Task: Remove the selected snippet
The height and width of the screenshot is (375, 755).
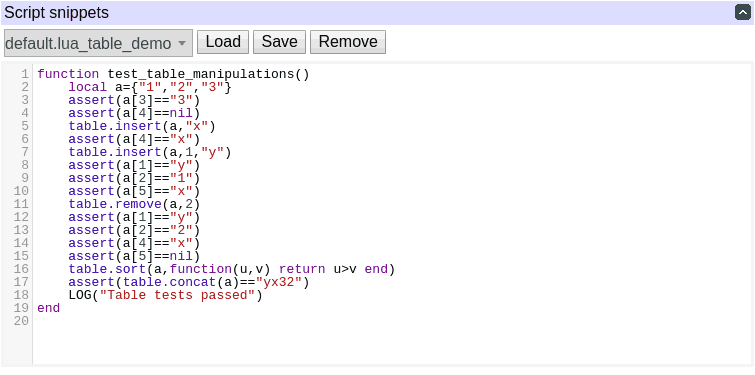Action: click(x=348, y=42)
